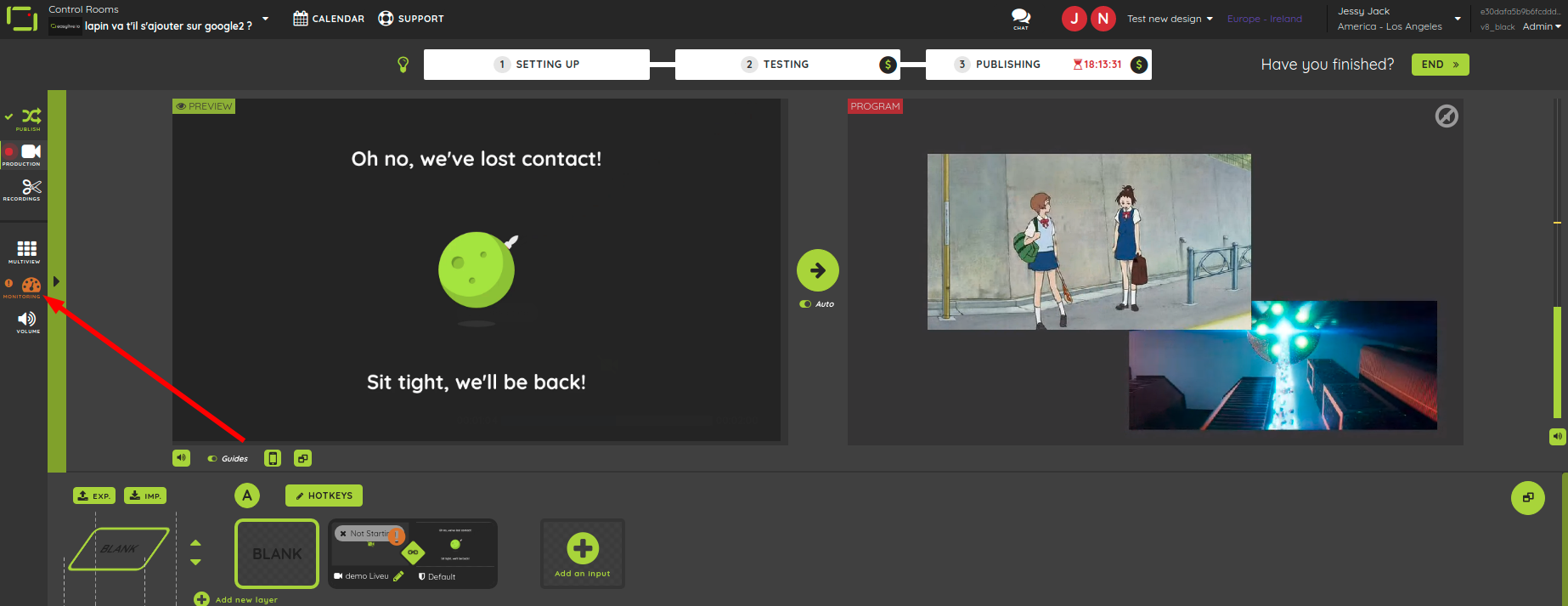Click the Europe - Ireland link
Image resolution: width=1568 pixels, height=606 pixels.
pos(1264,19)
